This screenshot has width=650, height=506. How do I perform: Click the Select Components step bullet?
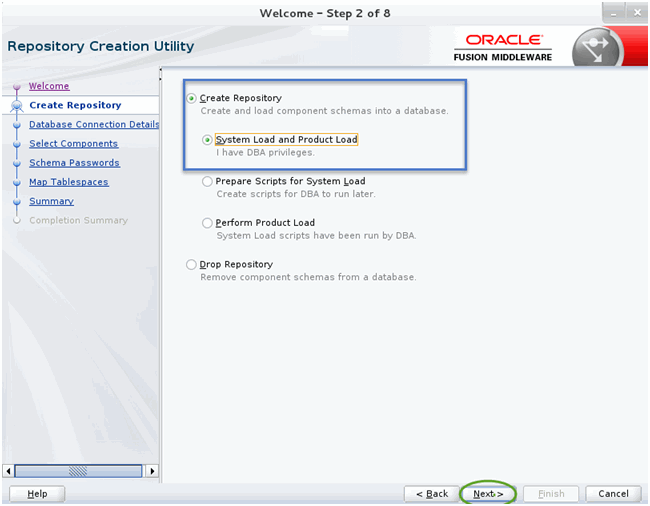17,144
